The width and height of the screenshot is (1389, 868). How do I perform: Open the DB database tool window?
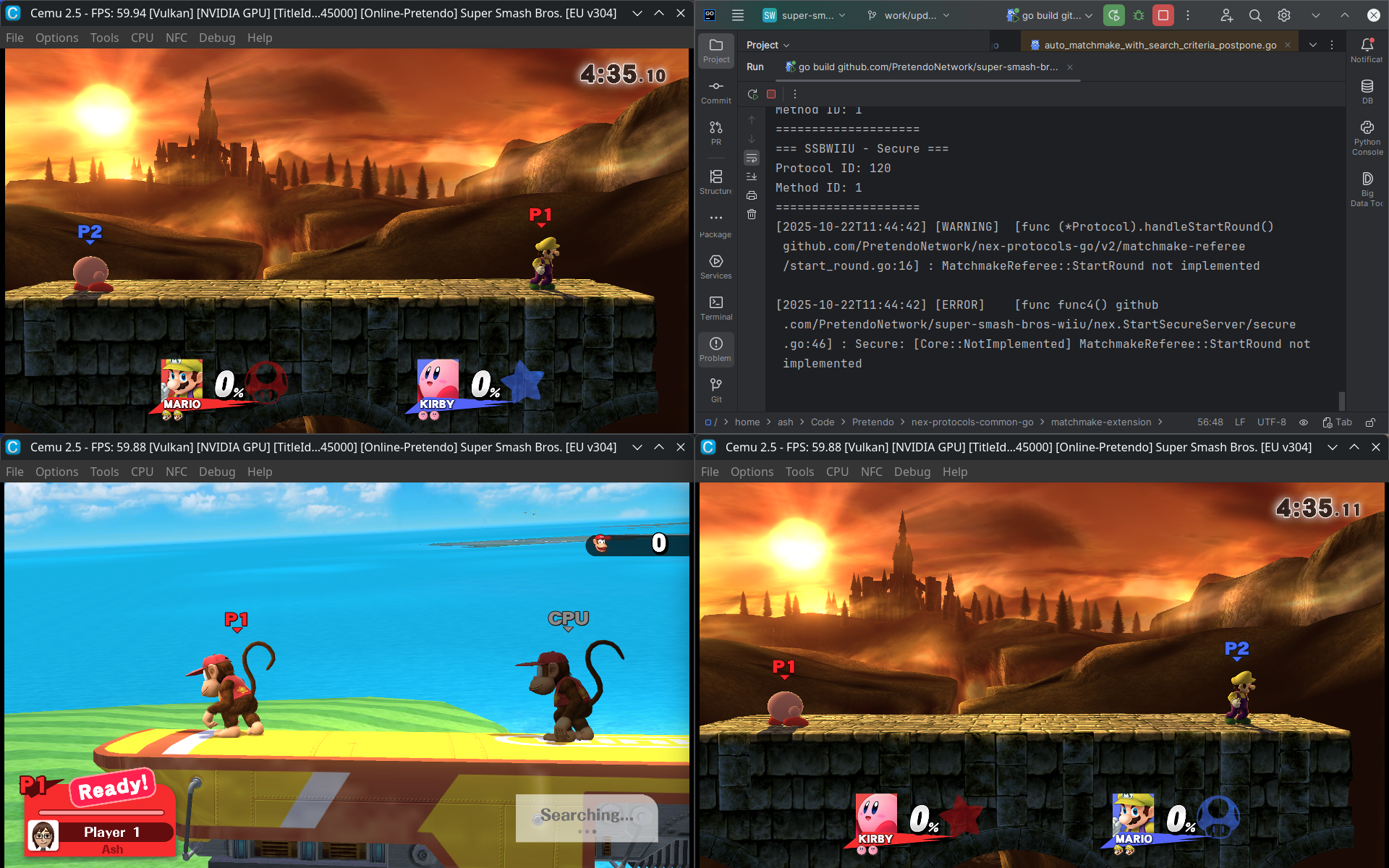coord(1367,92)
